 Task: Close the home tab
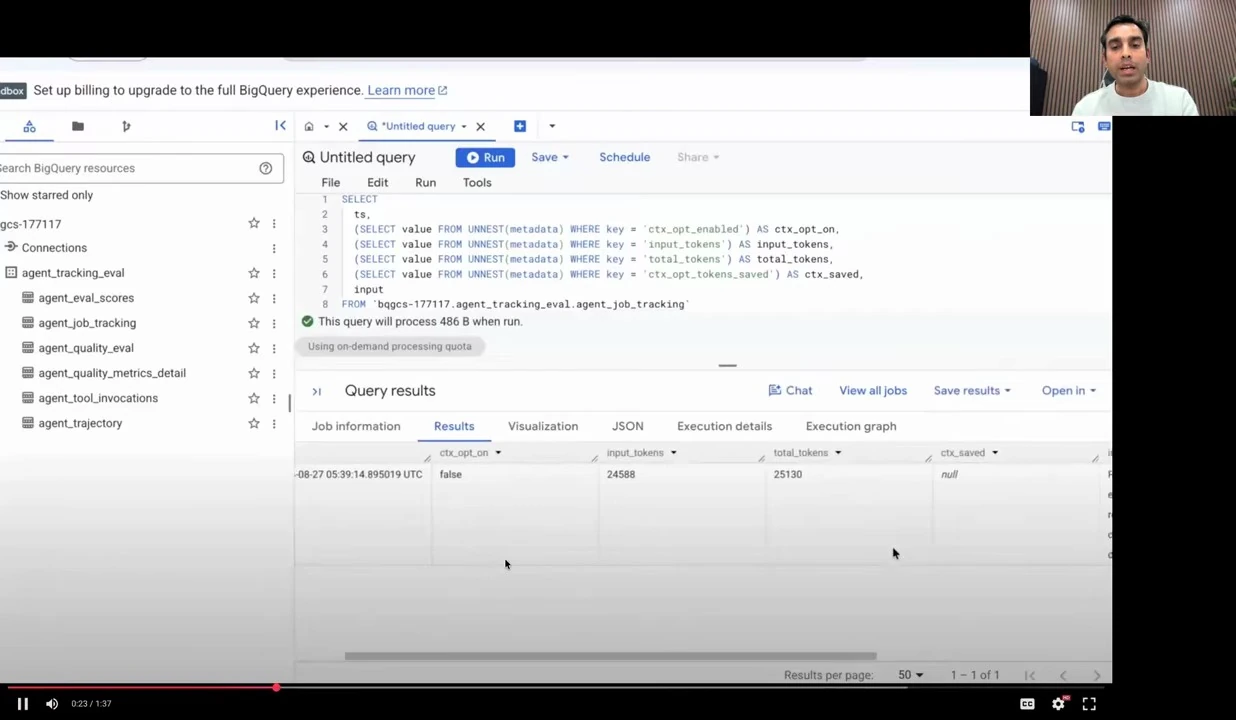343,126
